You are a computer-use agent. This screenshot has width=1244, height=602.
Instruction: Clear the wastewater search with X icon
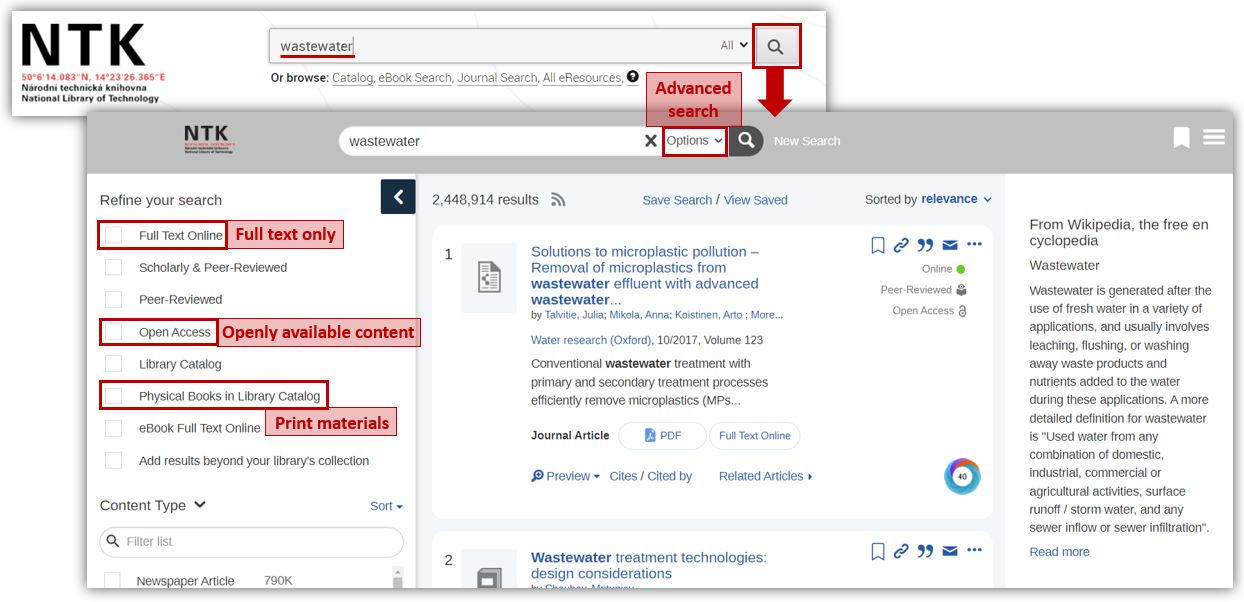click(x=650, y=141)
